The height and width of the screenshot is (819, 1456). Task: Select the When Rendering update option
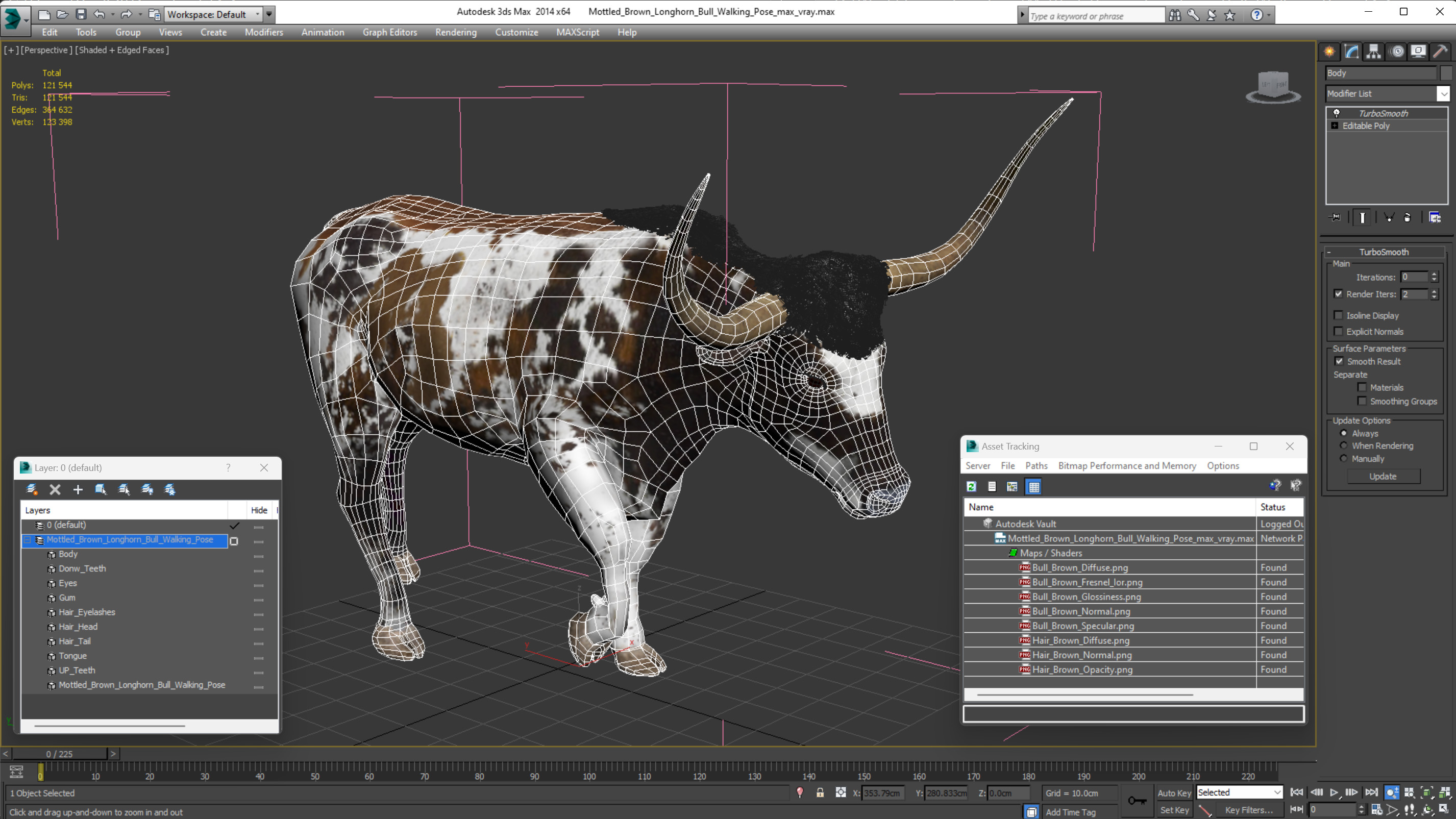[1344, 445]
